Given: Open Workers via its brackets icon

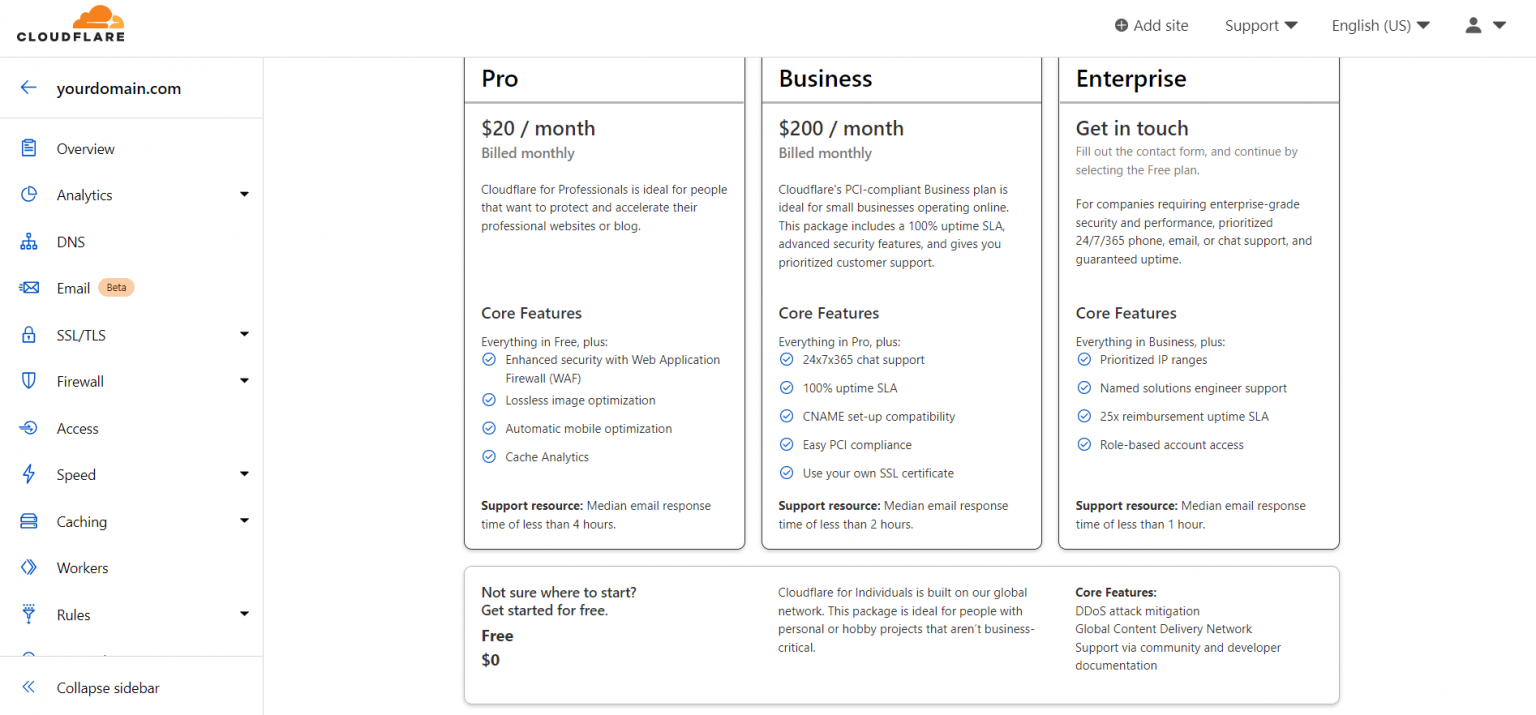Looking at the screenshot, I should [29, 567].
